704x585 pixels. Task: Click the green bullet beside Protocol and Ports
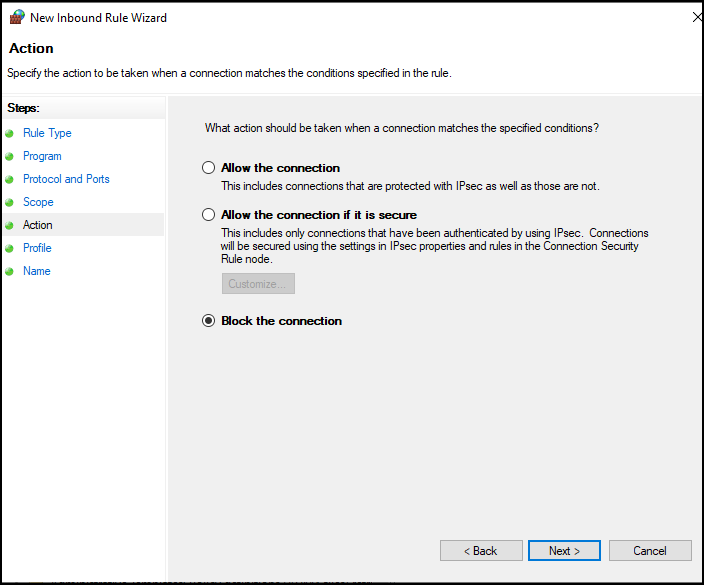click(x=9, y=180)
